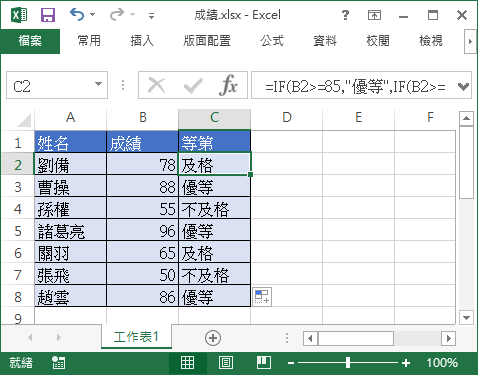Expand the Name Box dropdown
This screenshot has height=375, width=478.
tap(98, 84)
